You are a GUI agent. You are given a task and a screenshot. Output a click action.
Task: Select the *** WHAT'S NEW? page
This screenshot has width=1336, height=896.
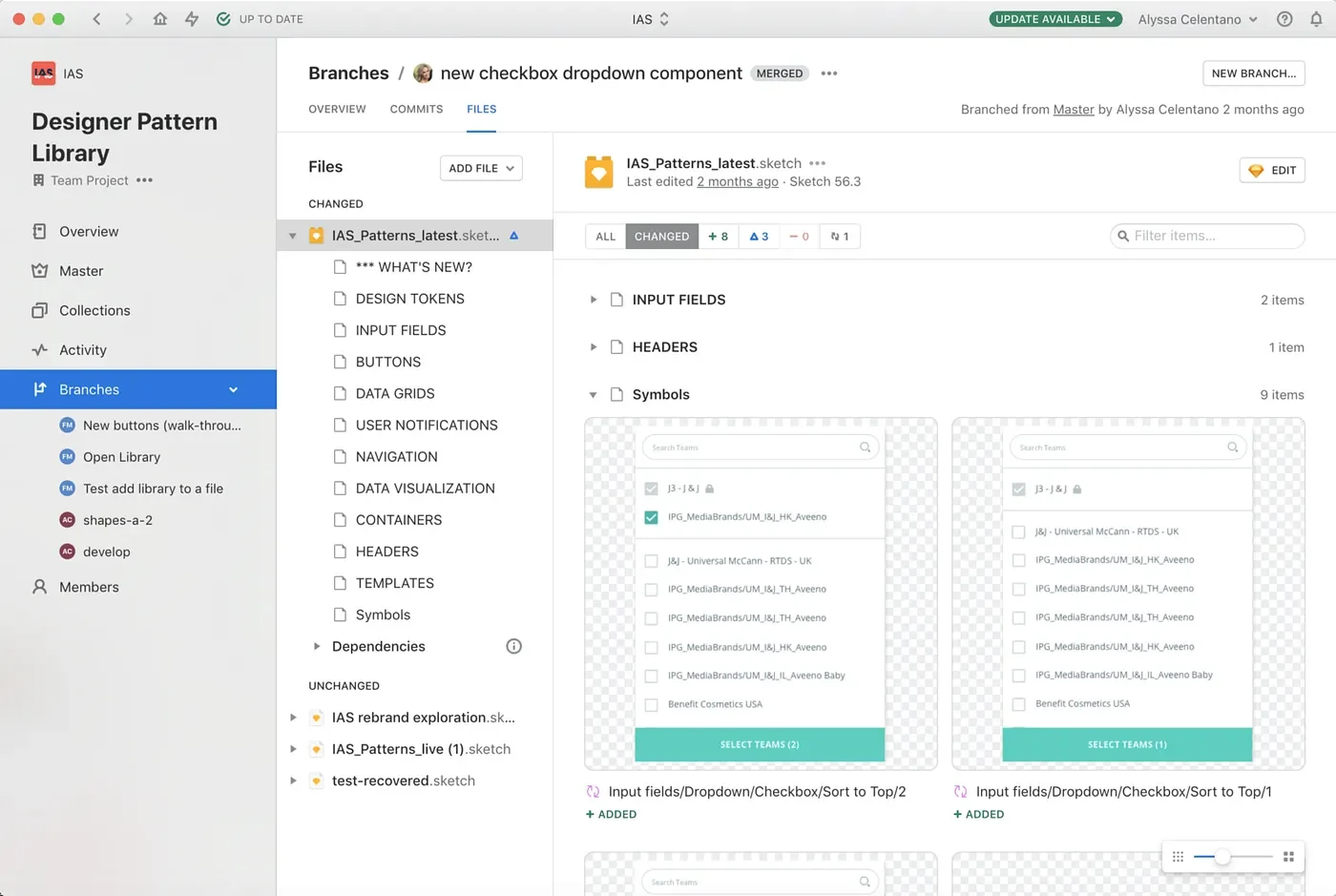414,267
